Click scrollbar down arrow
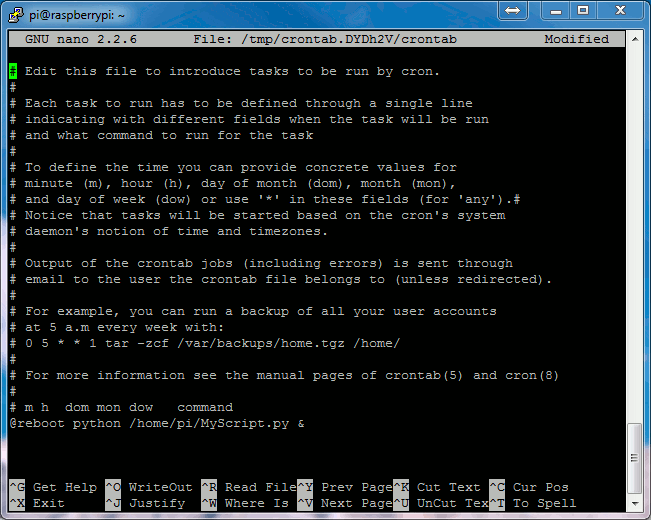Screen dimensions: 651x520 (635, 504)
